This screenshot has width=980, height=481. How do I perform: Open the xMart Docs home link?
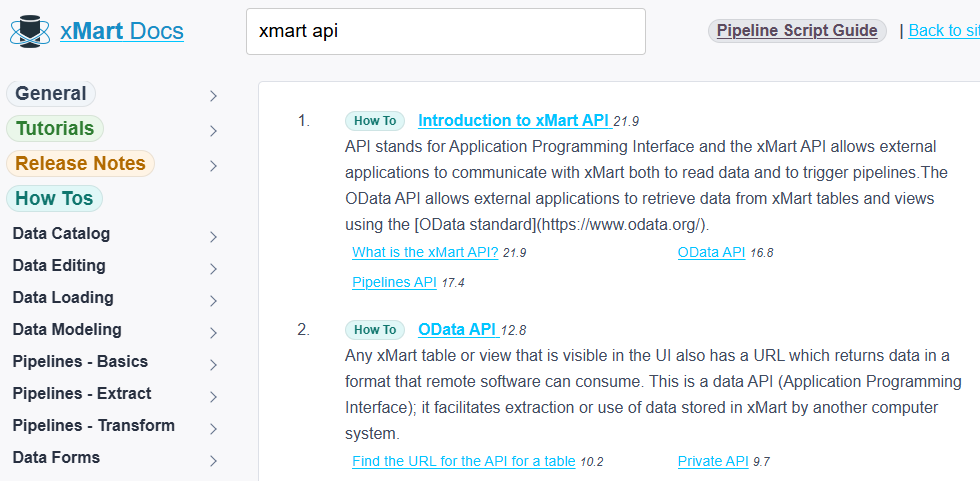(x=122, y=31)
